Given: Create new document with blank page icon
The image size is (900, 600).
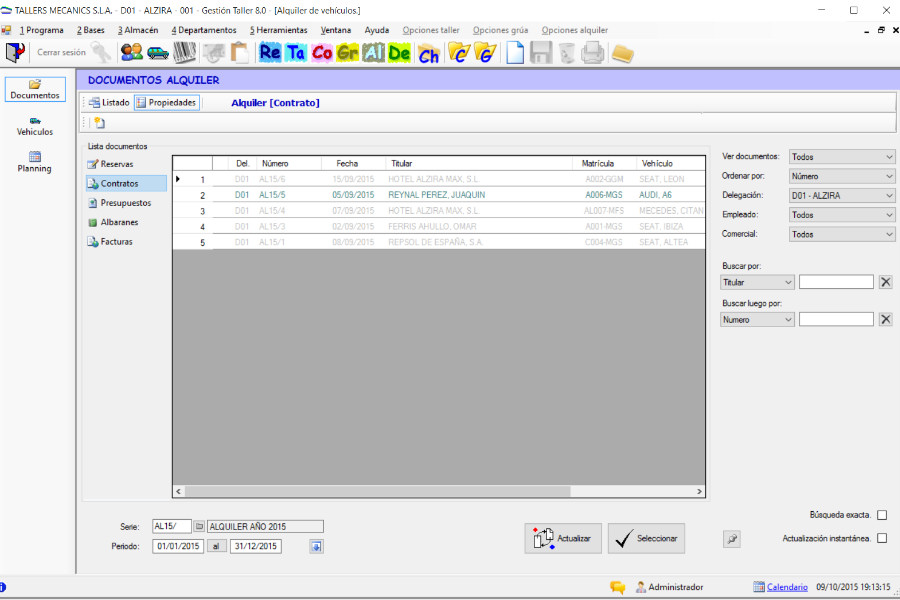Looking at the screenshot, I should coord(515,53).
